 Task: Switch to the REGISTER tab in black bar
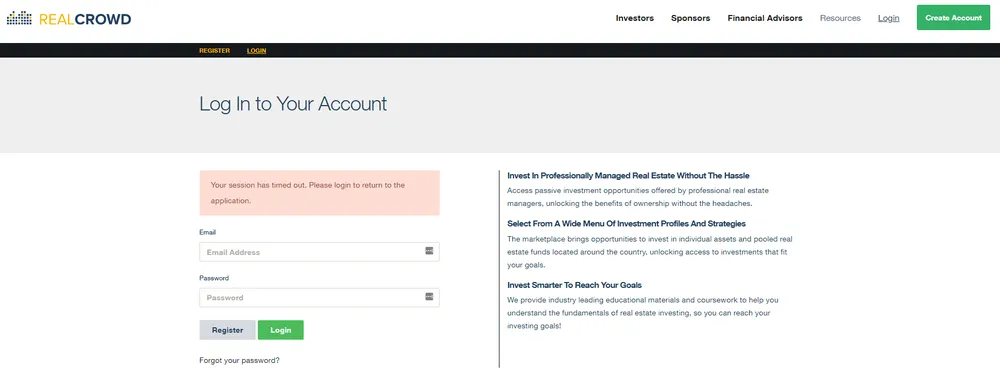click(x=214, y=50)
